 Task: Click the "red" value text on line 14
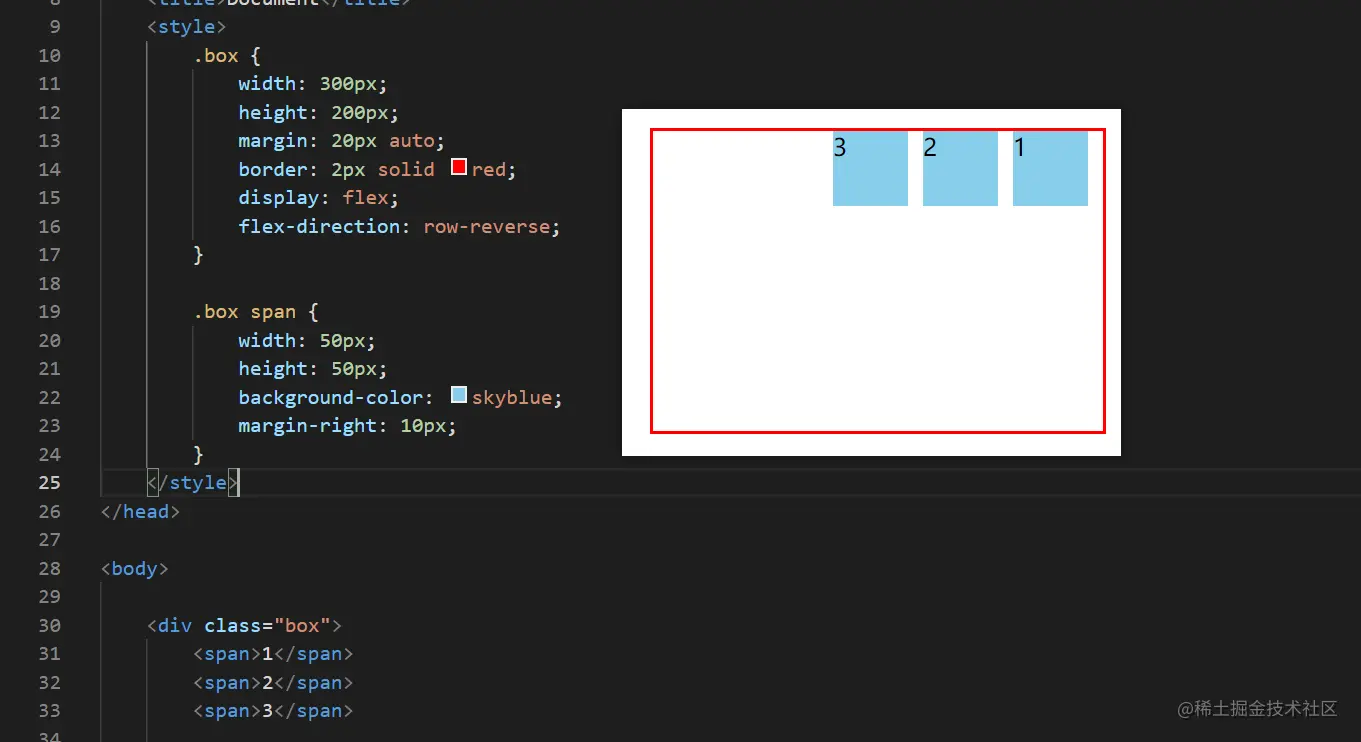pyautogui.click(x=489, y=169)
